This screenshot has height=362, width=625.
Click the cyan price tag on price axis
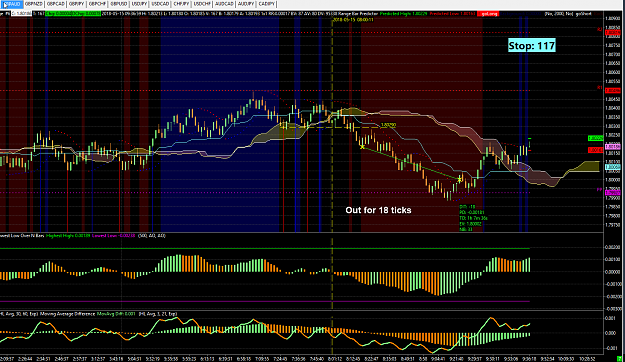point(612,167)
